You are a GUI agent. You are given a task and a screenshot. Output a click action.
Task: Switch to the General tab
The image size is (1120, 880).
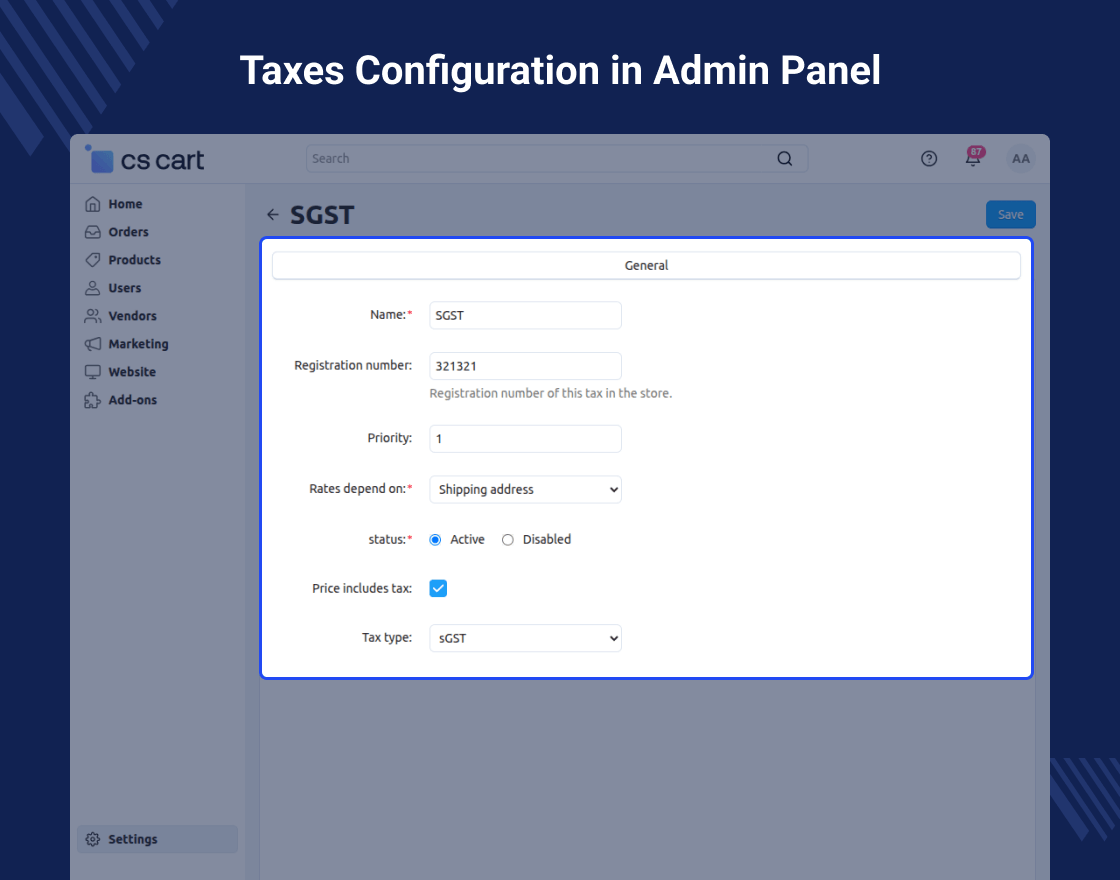tap(646, 265)
